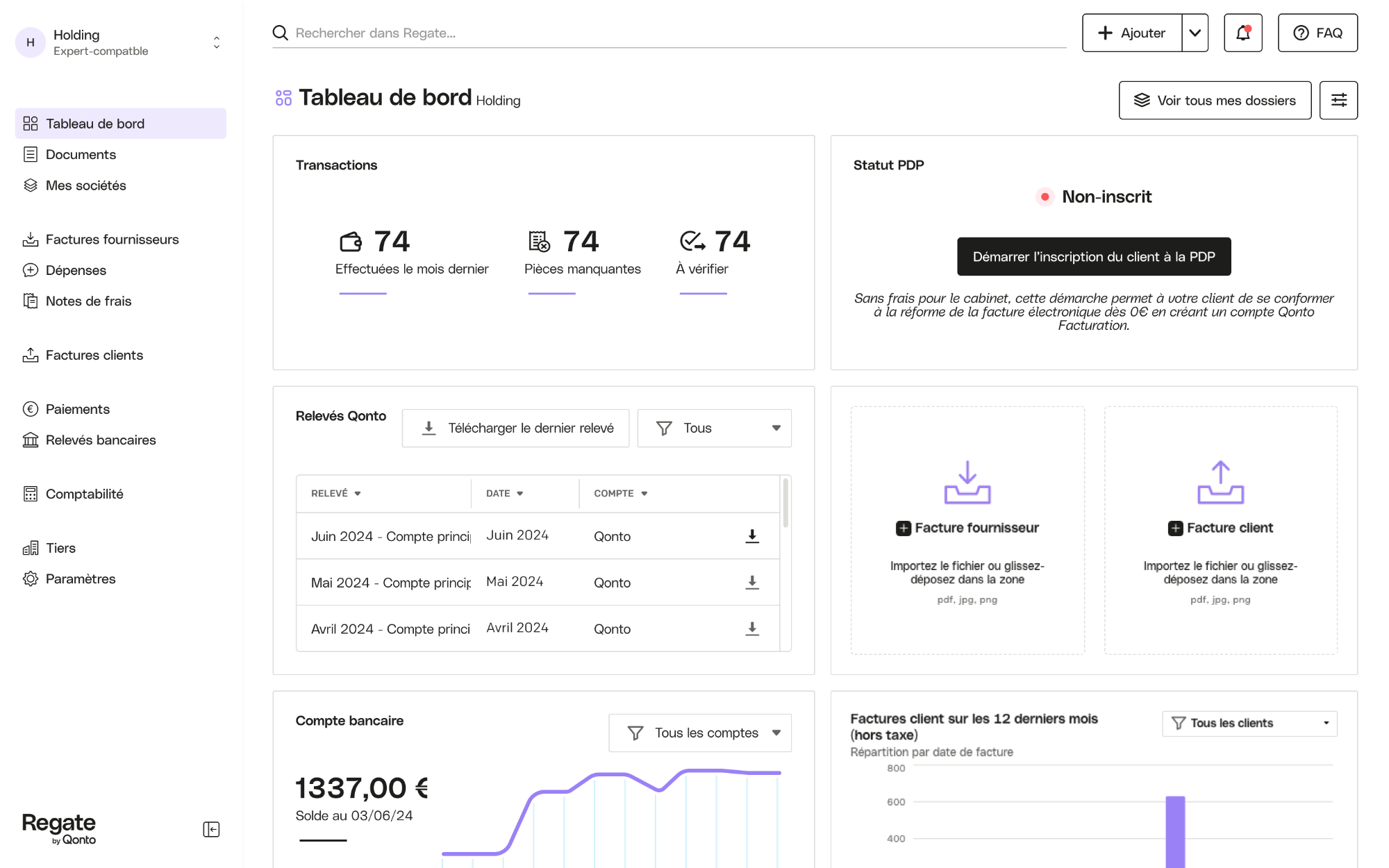This screenshot has height=868, width=1389.
Task: Click the client invoice upload icon
Action: 1220,482
